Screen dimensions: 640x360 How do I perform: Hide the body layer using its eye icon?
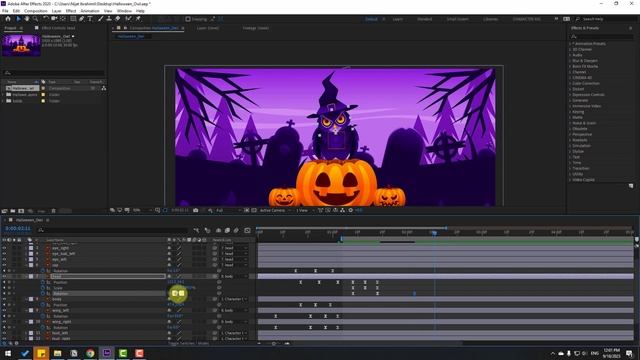[4, 299]
